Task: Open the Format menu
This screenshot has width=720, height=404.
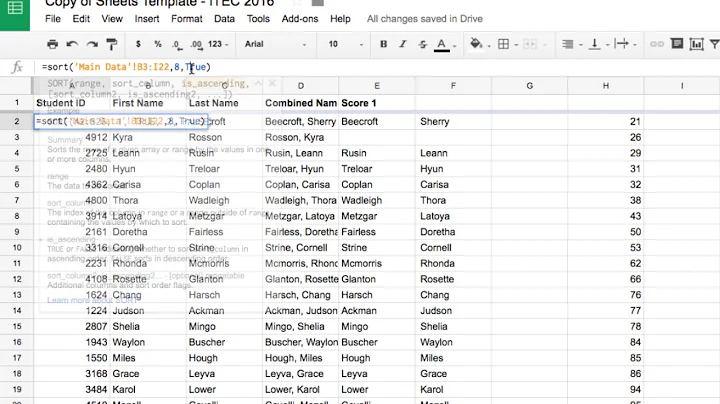Action: 186,19
